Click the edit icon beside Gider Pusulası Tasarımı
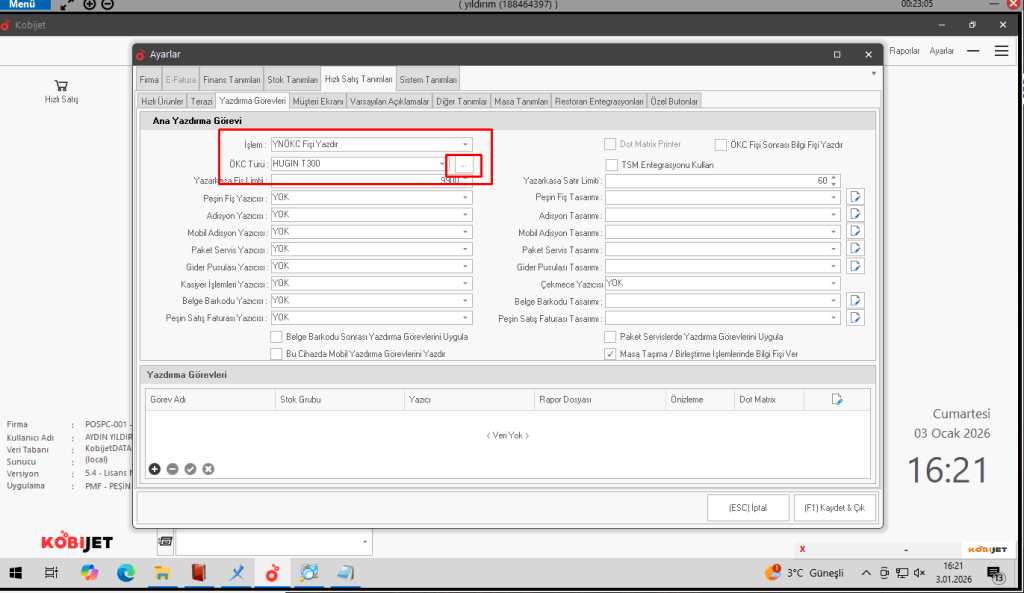The height and width of the screenshot is (593, 1024). click(x=855, y=266)
